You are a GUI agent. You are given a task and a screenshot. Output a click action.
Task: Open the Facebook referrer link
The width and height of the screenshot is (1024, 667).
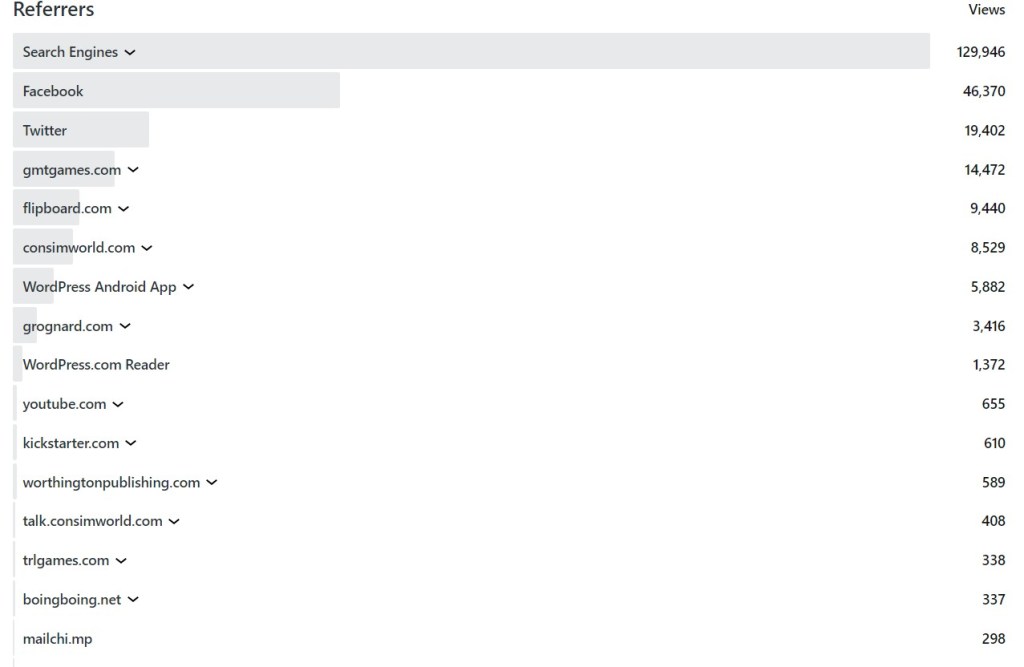point(53,91)
